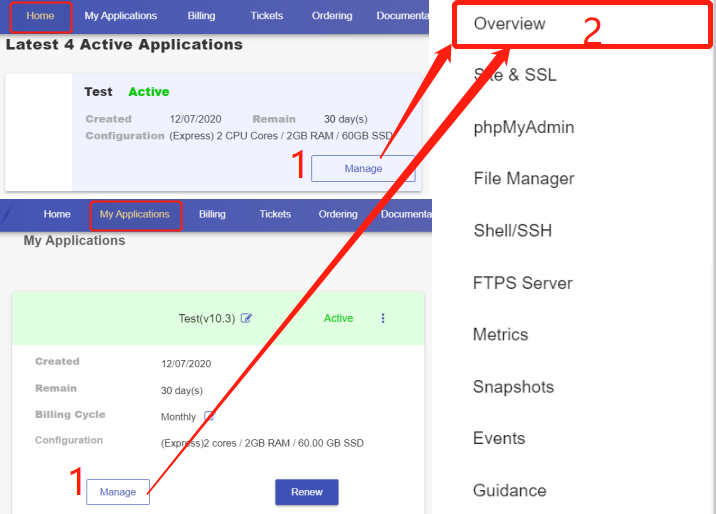Open Site & SSL from the side menu
This screenshot has height=514, width=716.
(515, 75)
